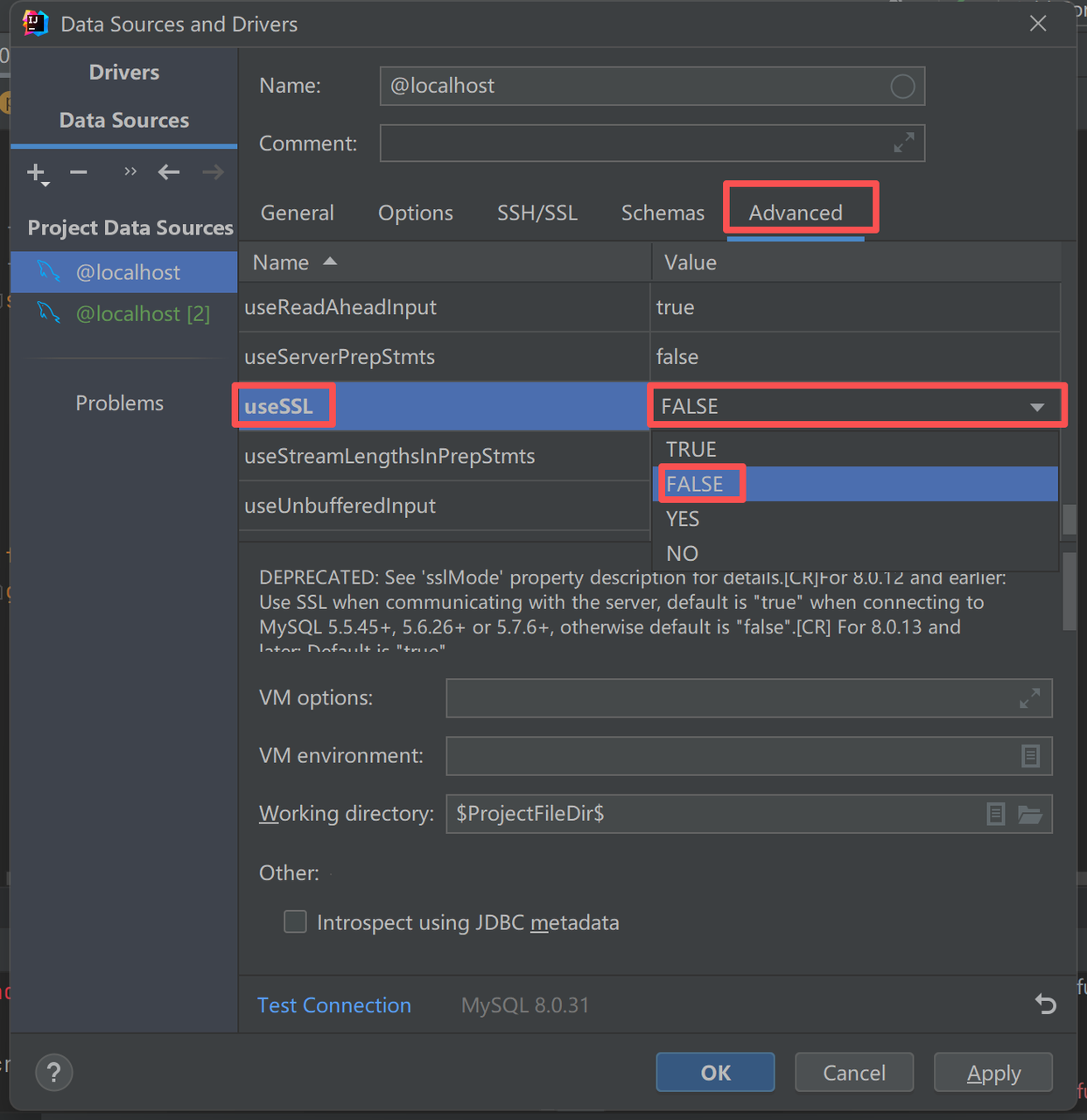The image size is (1087, 1120).
Task: Click the Working directory input field
Action: tap(749, 814)
